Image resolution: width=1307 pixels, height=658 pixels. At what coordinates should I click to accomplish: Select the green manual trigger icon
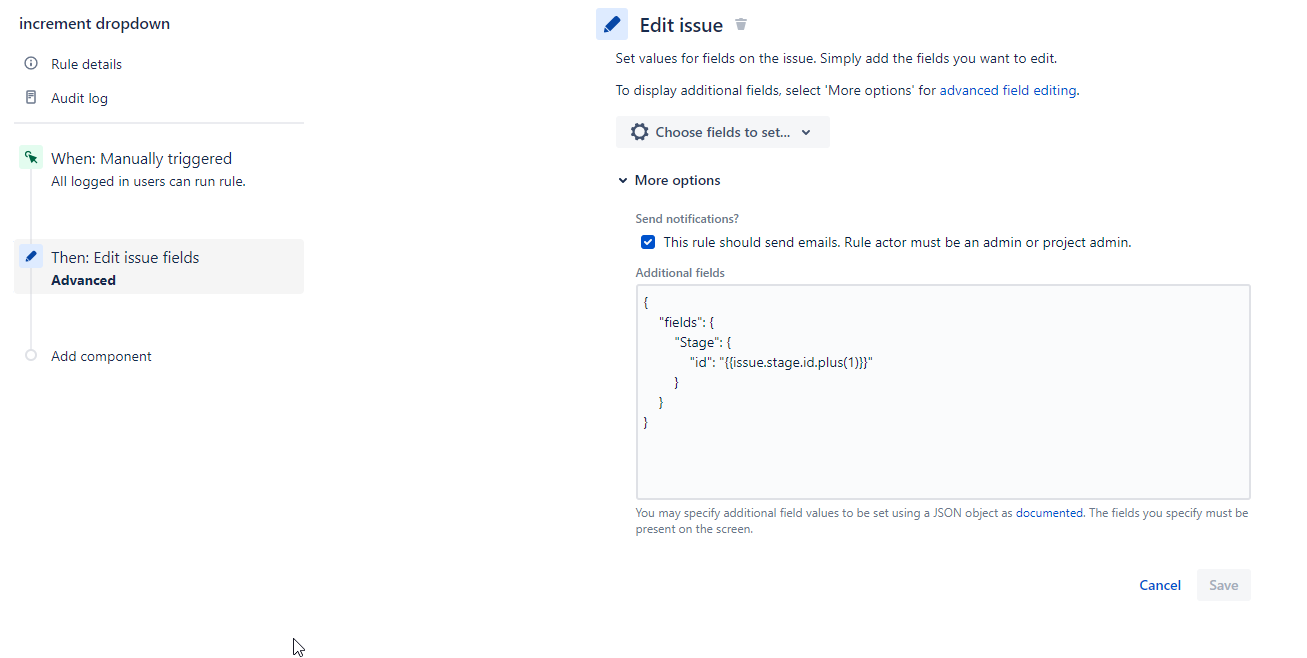[x=30, y=157]
